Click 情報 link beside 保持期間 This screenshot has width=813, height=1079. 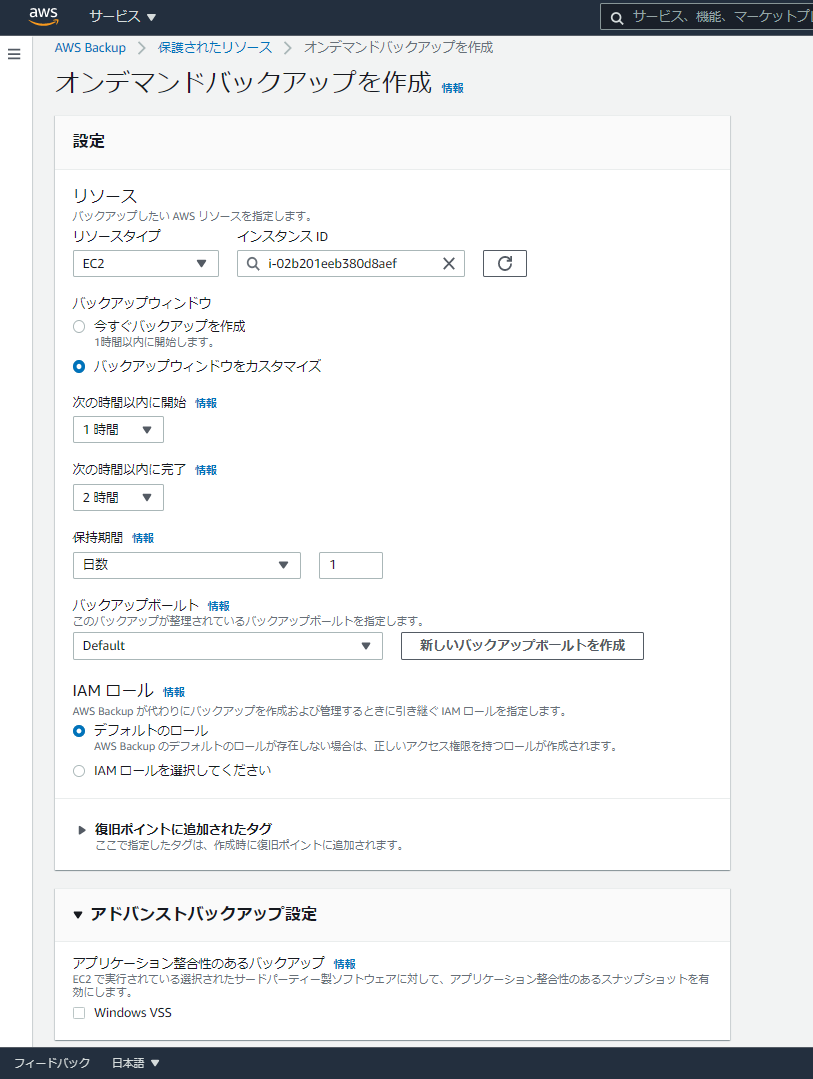pyautogui.click(x=143, y=538)
